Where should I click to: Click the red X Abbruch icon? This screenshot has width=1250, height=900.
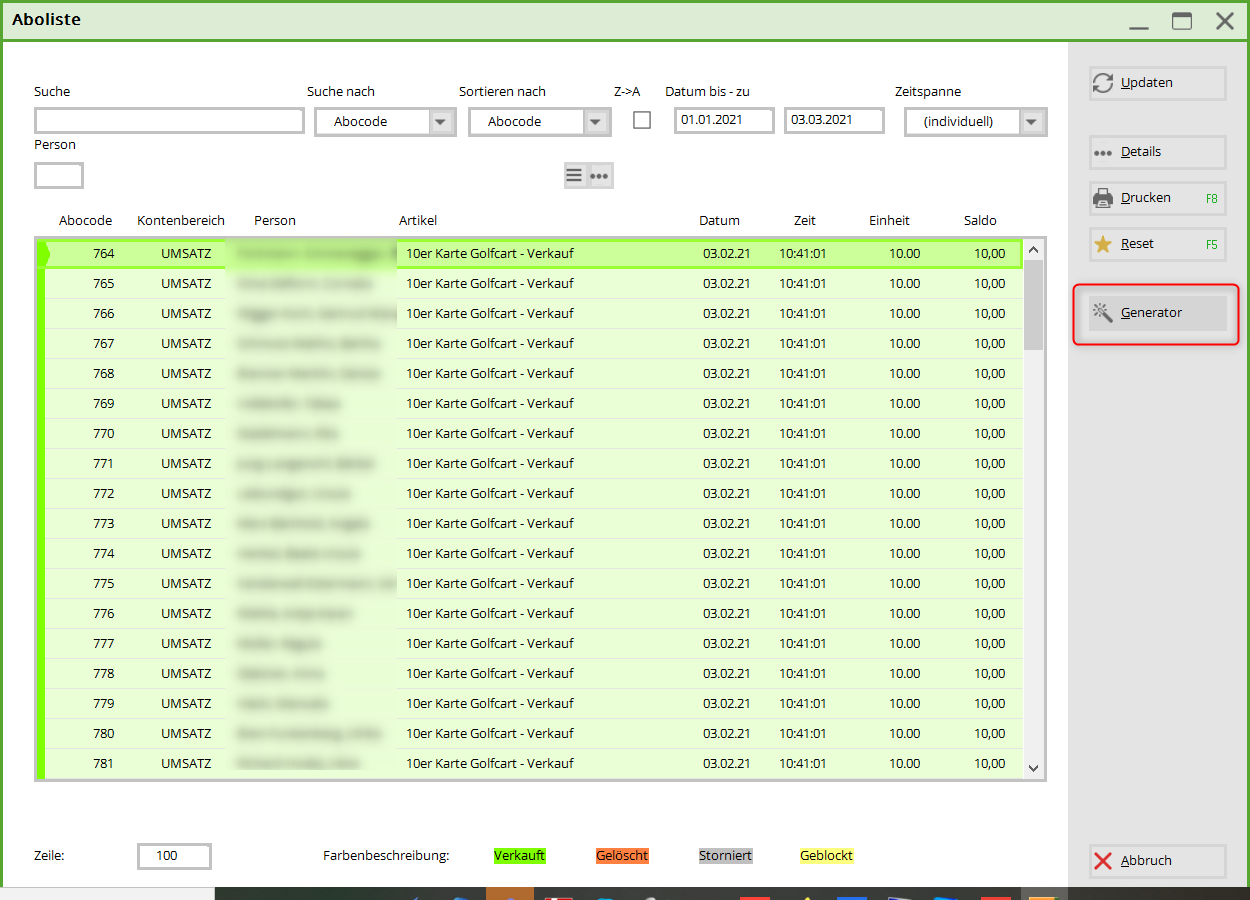click(x=1103, y=861)
